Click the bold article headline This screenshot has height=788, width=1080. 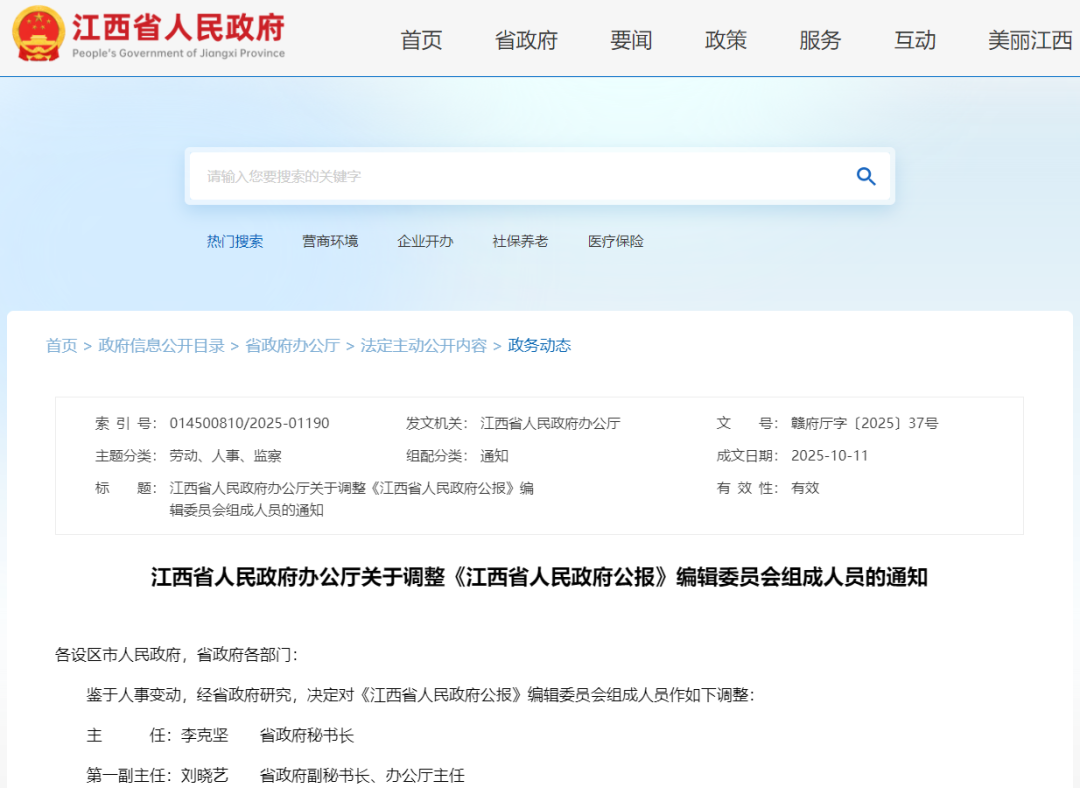pyautogui.click(x=539, y=577)
